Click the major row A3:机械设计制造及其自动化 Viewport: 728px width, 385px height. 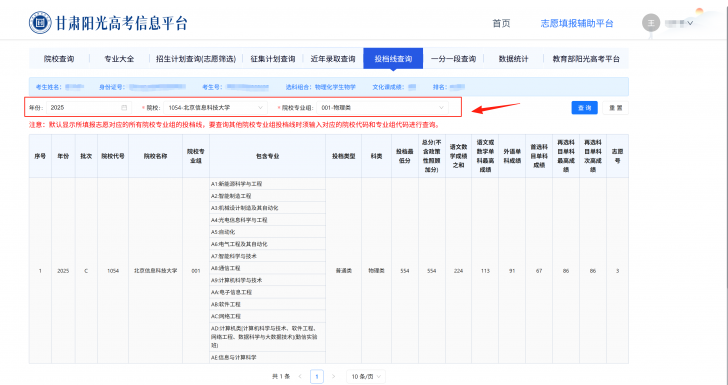[x=267, y=208]
